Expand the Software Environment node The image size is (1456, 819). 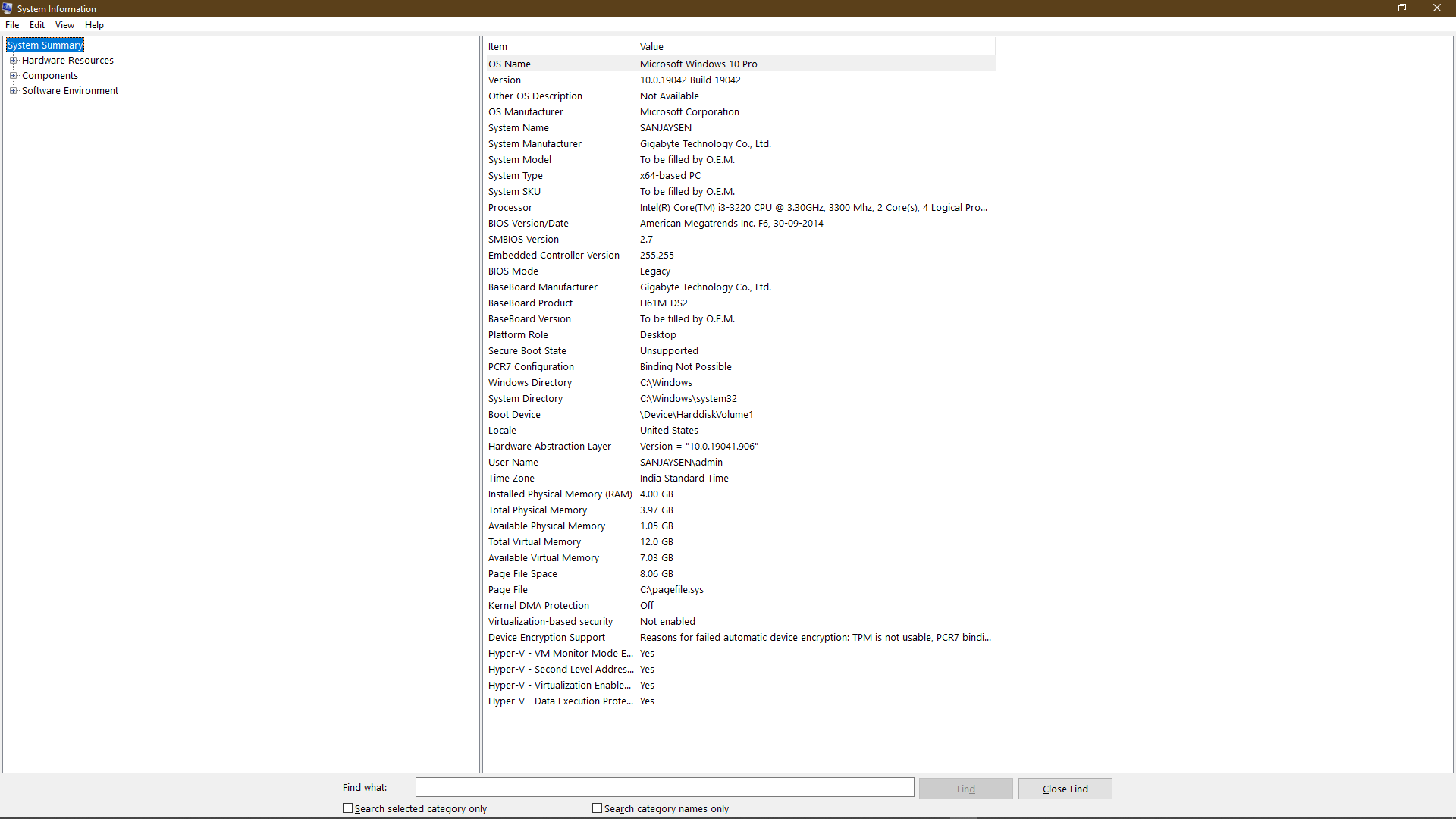point(14,90)
